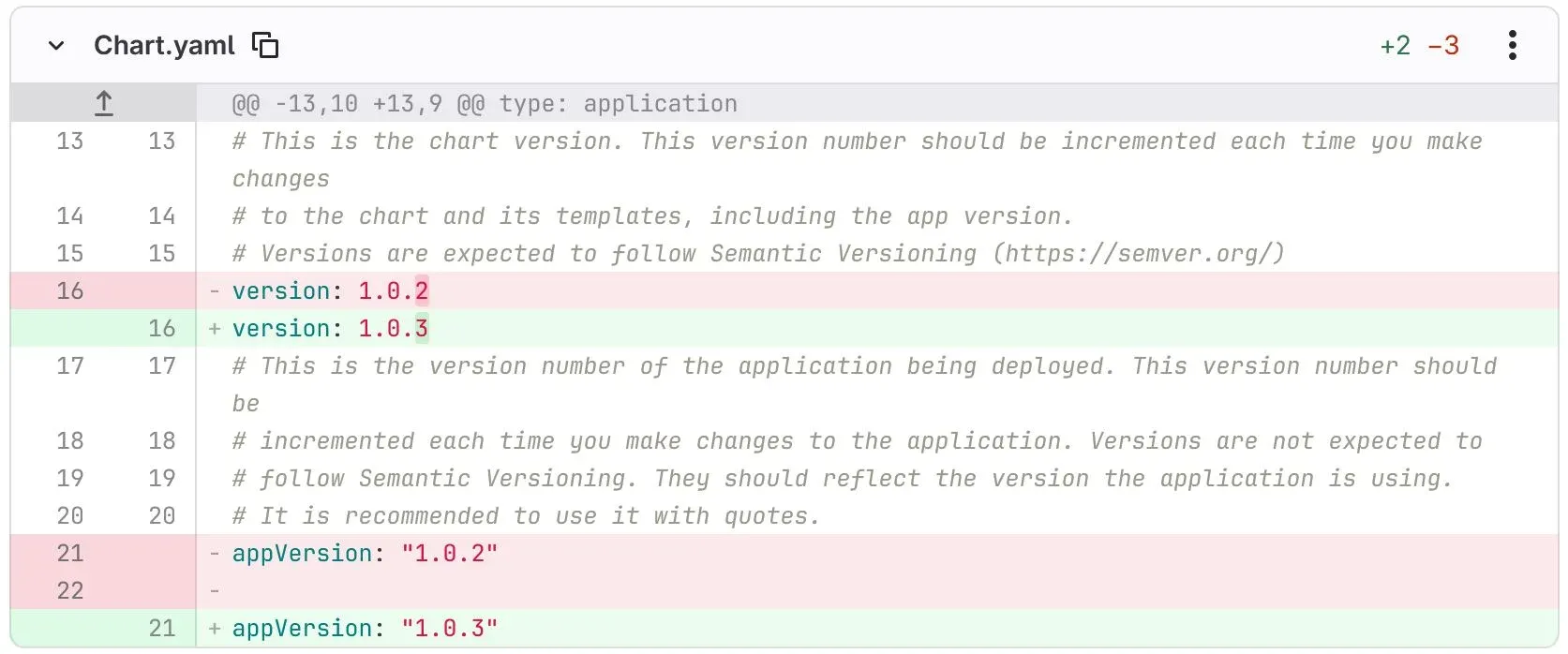Select new line number 21

pos(162,628)
